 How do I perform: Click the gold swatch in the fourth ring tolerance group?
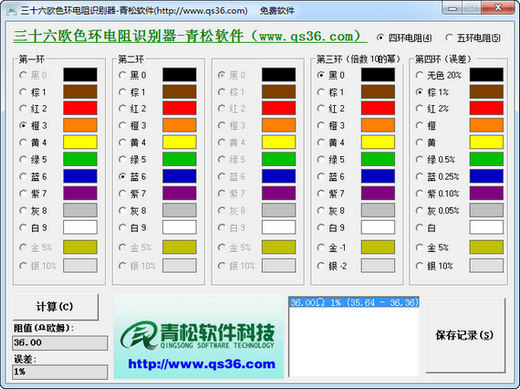486,247
